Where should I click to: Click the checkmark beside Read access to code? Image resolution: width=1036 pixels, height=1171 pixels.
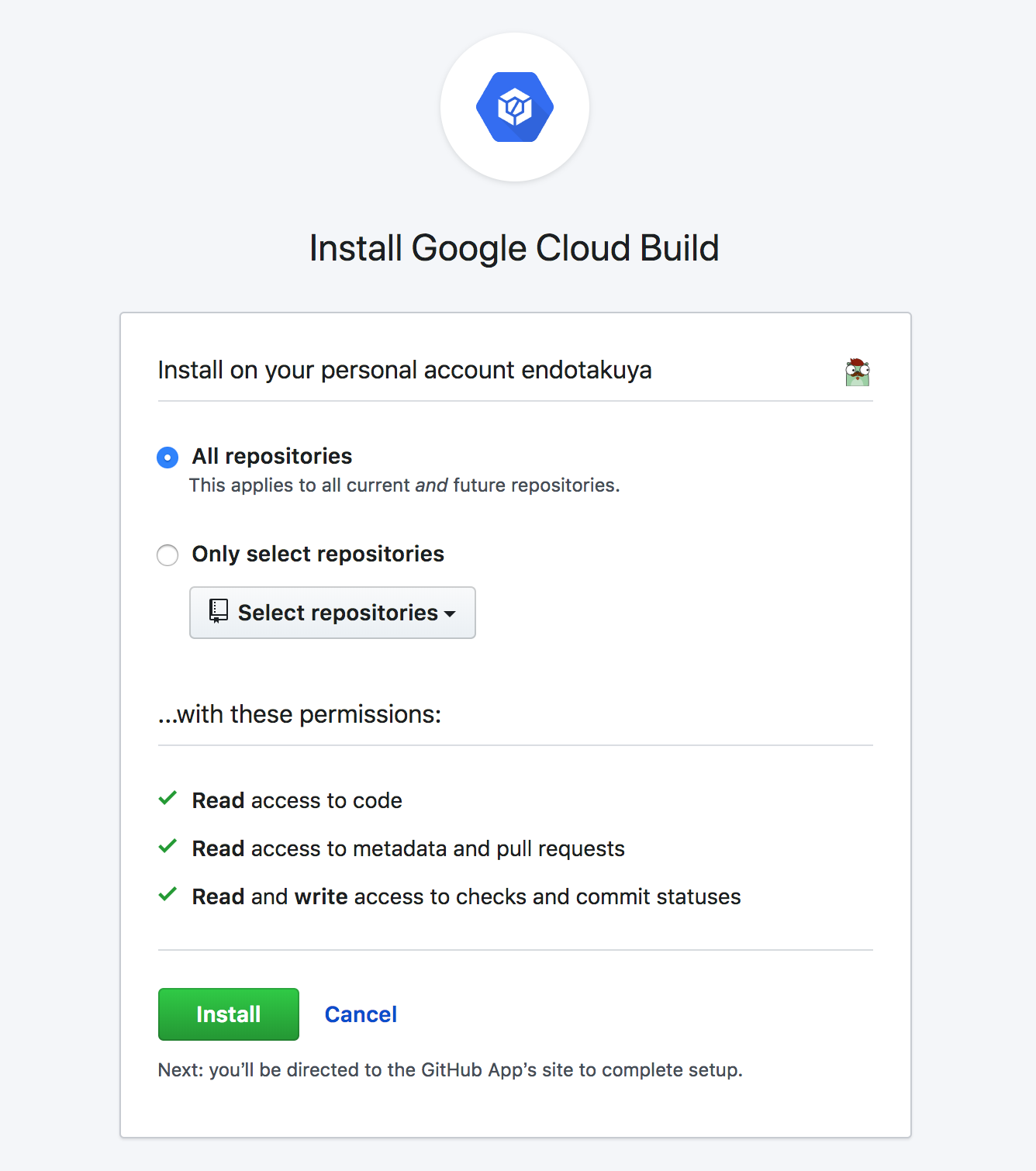(x=167, y=799)
